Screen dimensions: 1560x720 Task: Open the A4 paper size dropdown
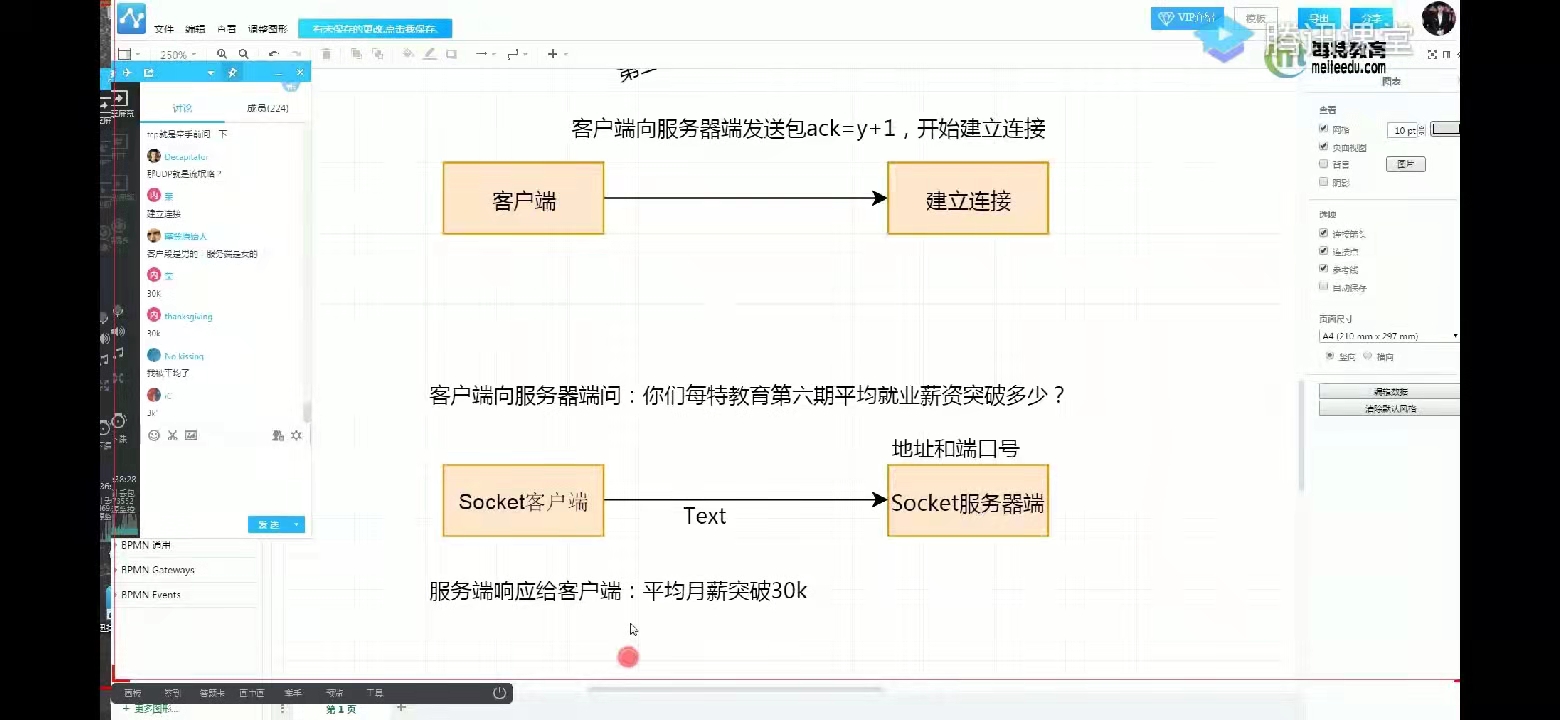pos(1389,337)
